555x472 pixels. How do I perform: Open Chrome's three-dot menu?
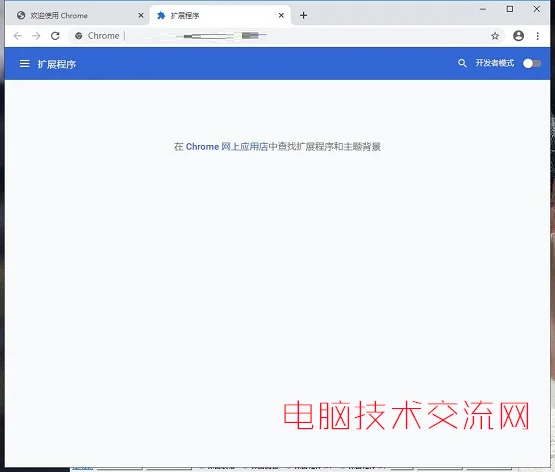pyautogui.click(x=537, y=36)
